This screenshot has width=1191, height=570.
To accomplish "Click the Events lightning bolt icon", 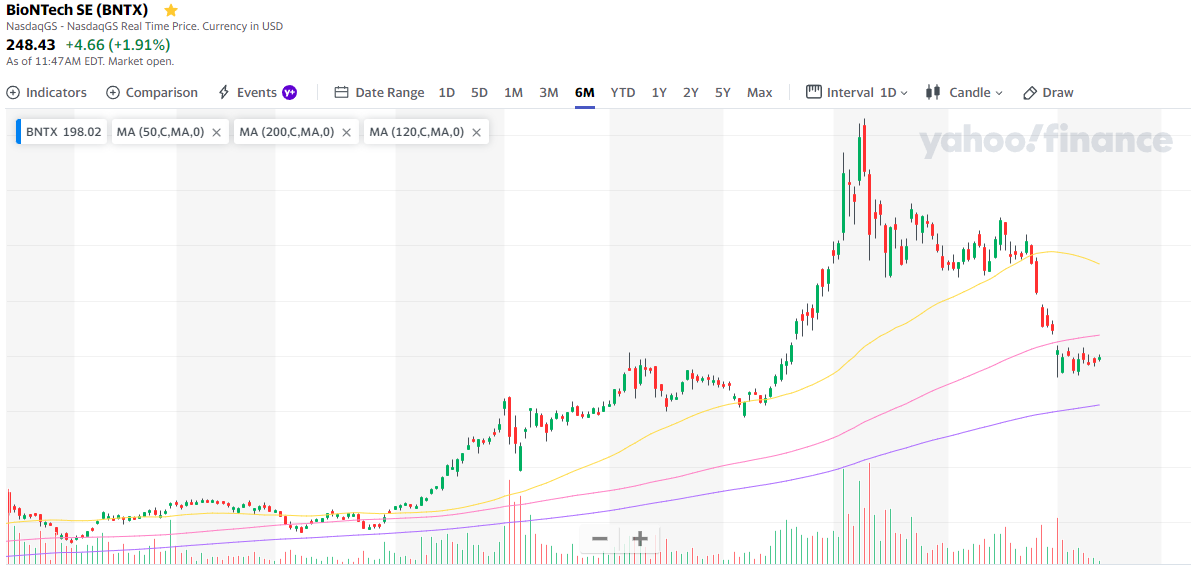I will tap(224, 93).
